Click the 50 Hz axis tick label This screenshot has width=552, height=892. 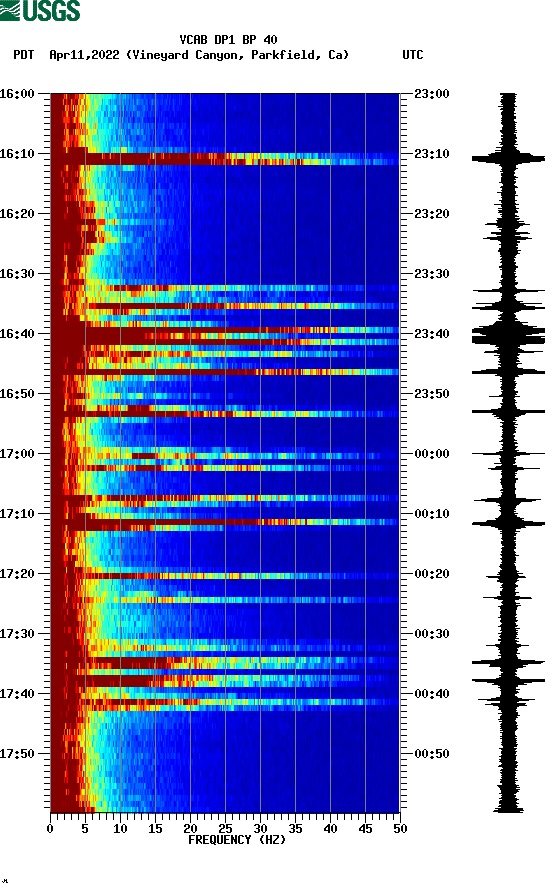(x=400, y=829)
